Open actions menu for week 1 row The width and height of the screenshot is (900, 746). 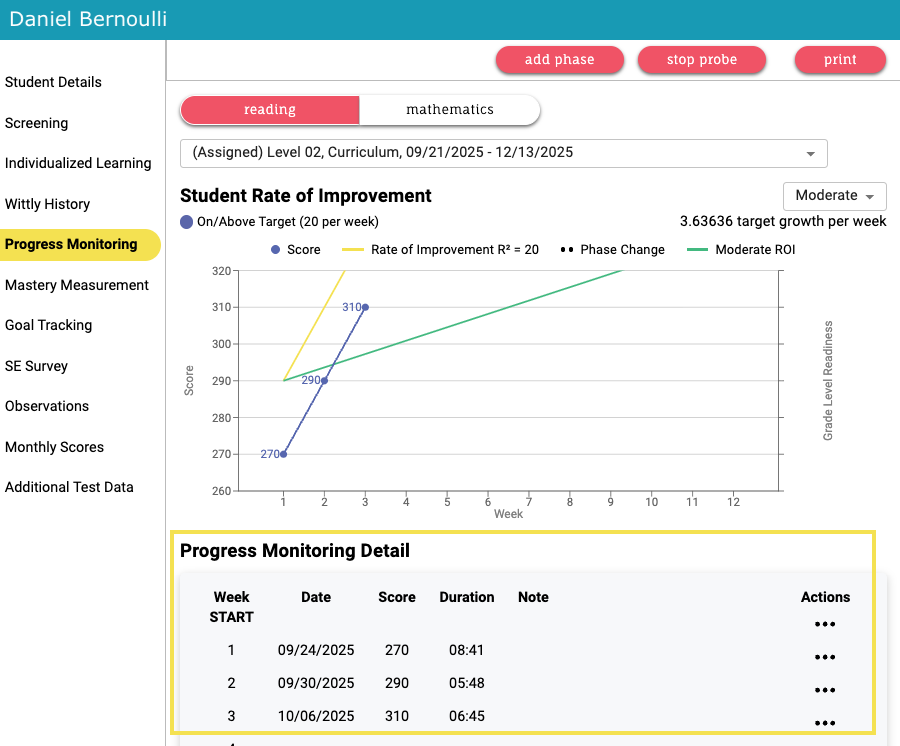pyautogui.click(x=824, y=657)
